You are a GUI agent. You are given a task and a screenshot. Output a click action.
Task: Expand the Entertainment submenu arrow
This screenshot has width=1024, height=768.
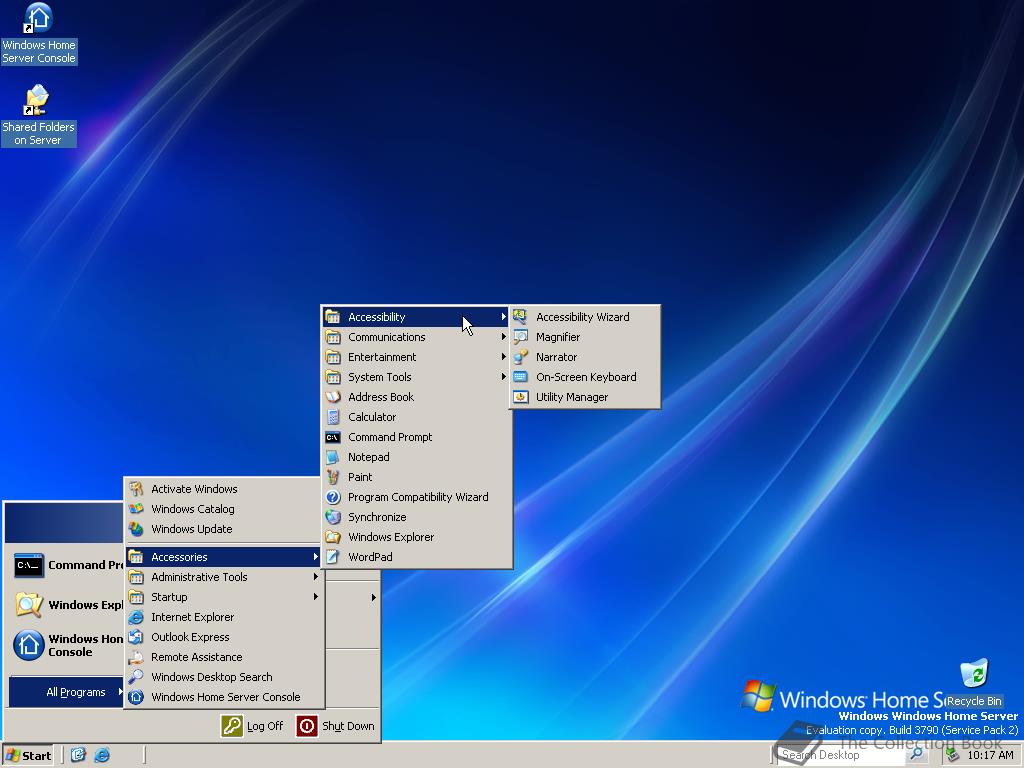(504, 357)
